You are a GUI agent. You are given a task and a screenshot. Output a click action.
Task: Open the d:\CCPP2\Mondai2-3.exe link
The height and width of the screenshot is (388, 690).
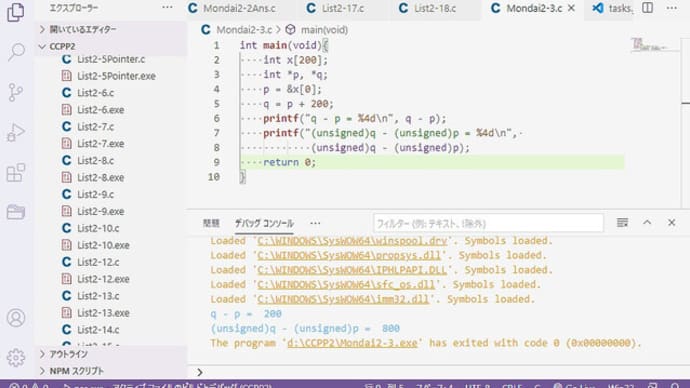[x=352, y=343]
